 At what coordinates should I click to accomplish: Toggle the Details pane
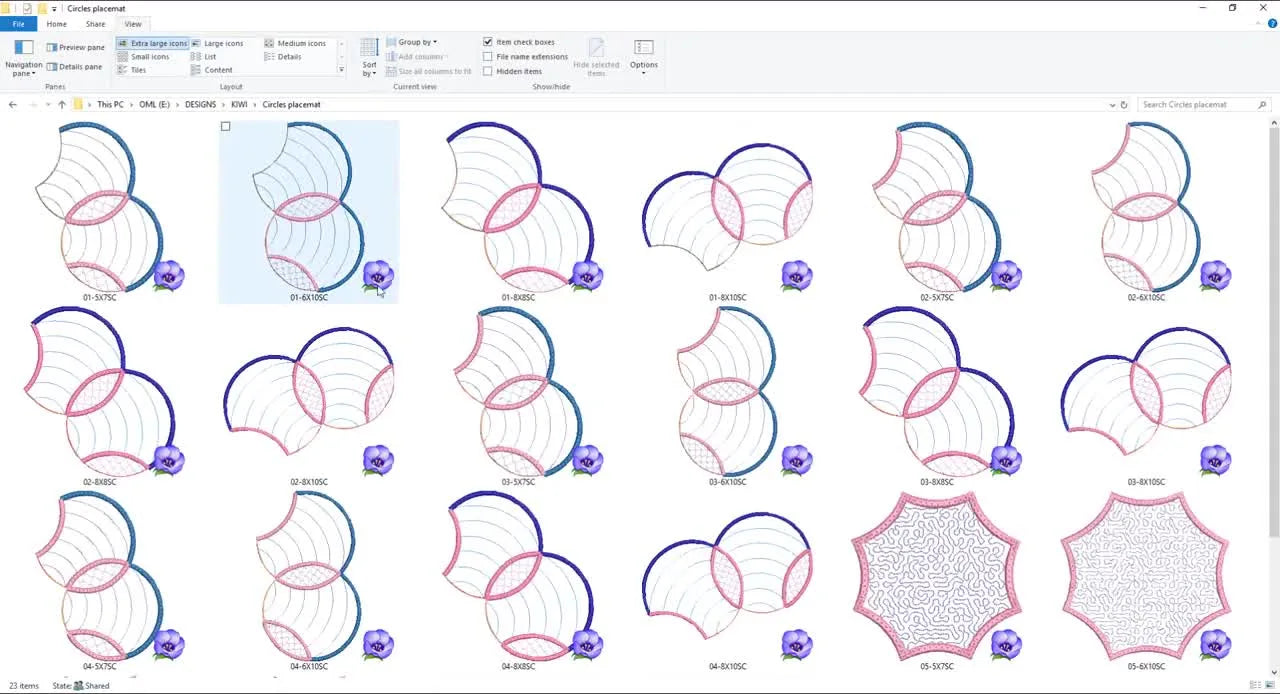tap(74, 67)
